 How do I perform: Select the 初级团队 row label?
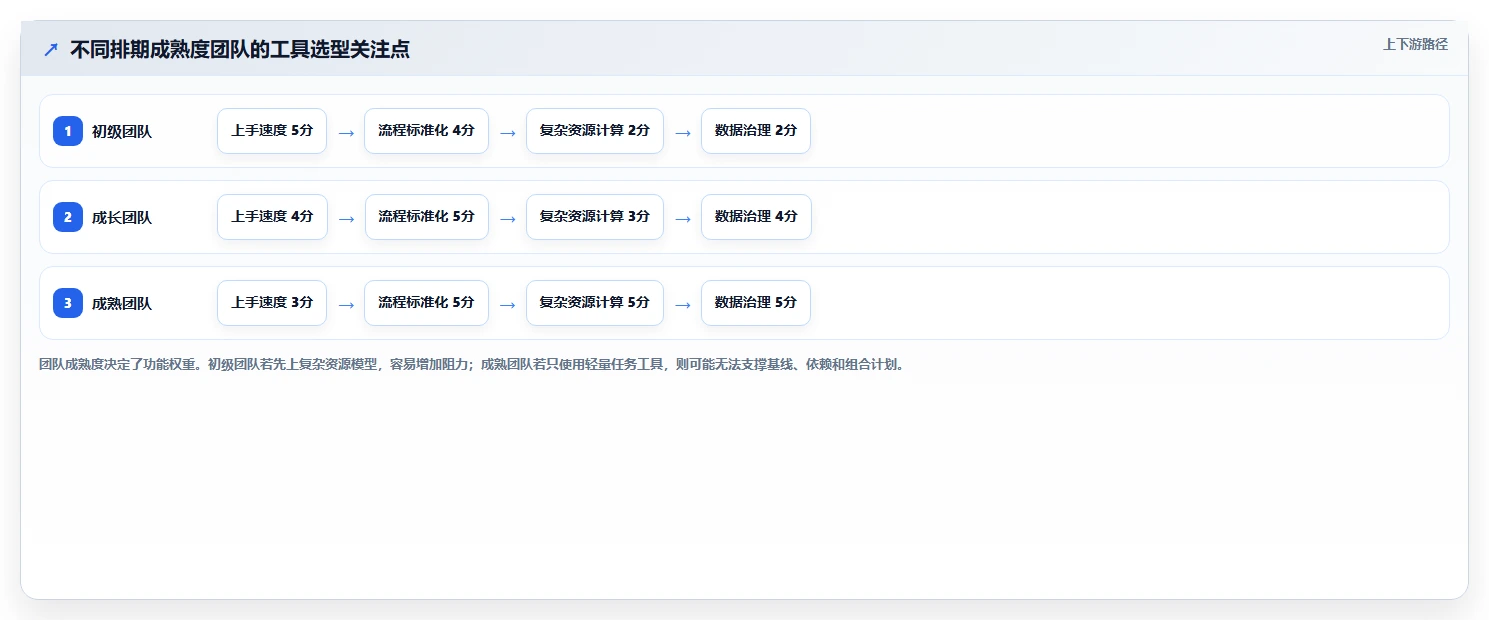122,131
